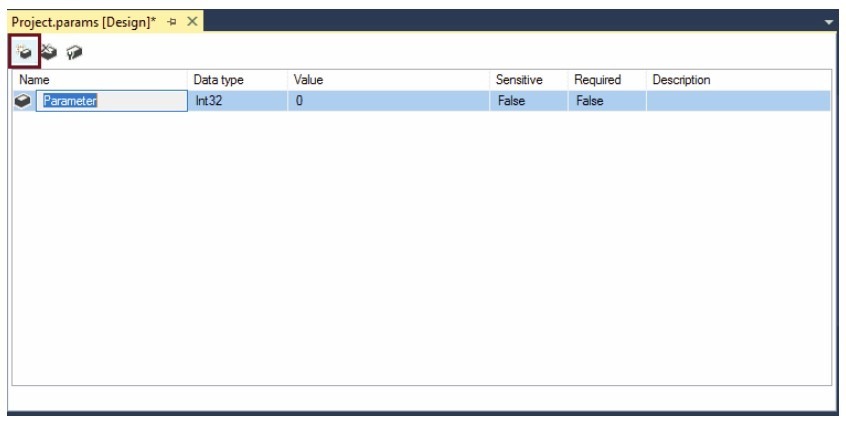Image resolution: width=846 pixels, height=422 pixels.
Task: Open the Int32 data type cell
Action: point(237,101)
